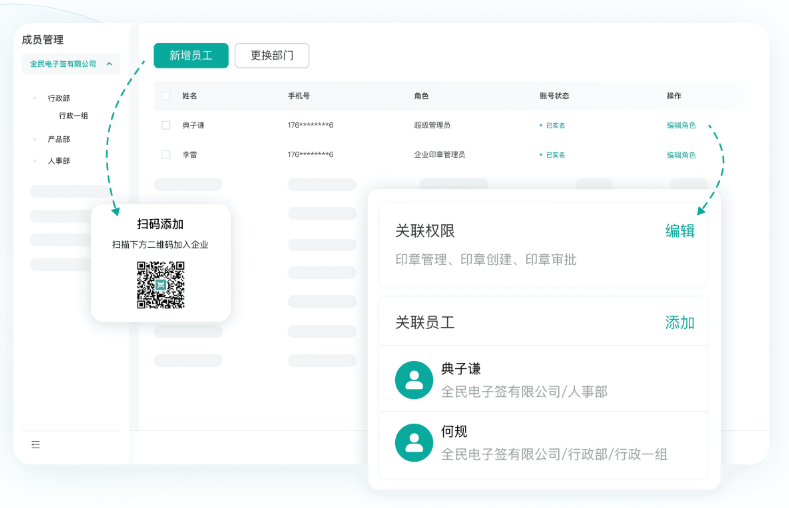Screen dimensions: 789x508
Task: Click the 更换部门 button
Action: point(272,55)
